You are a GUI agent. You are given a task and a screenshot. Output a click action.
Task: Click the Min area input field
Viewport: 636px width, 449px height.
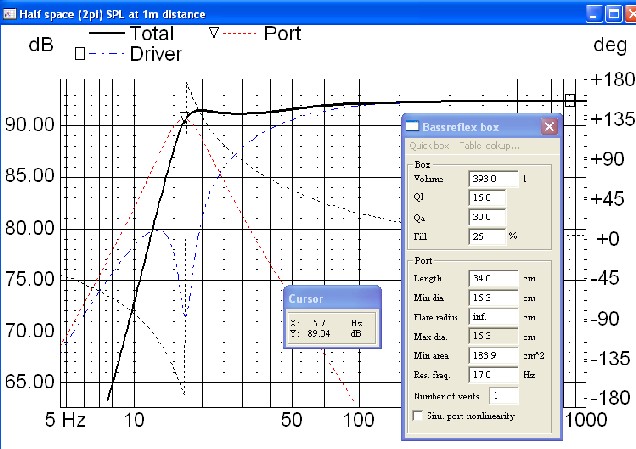[493, 355]
